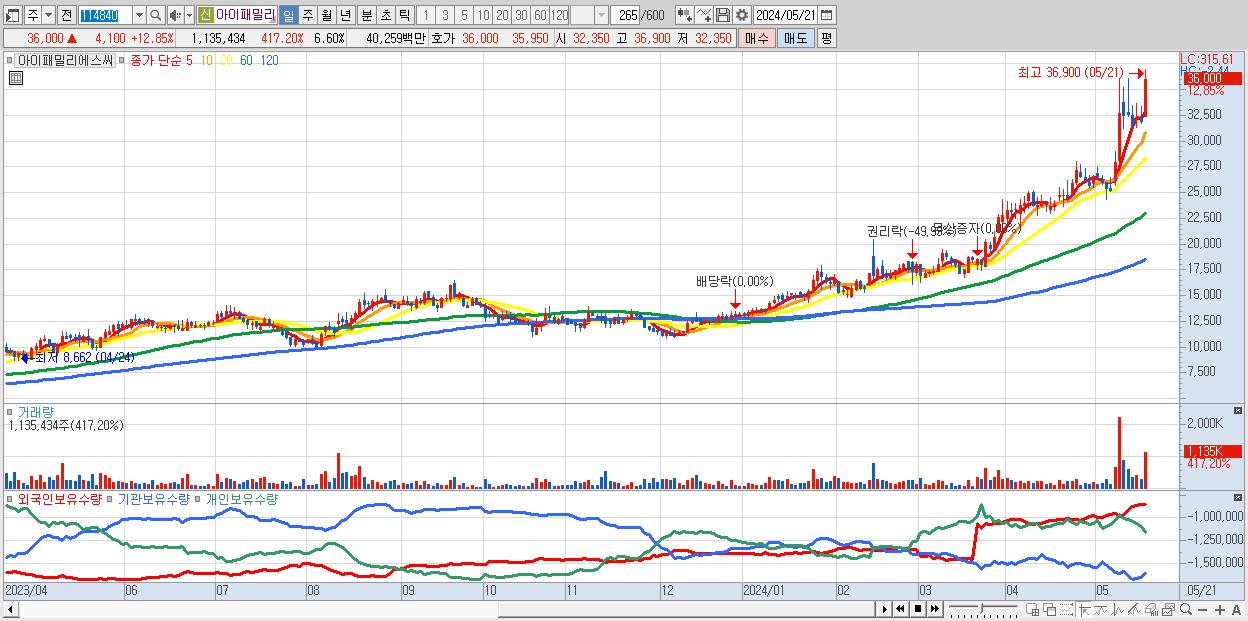The width and height of the screenshot is (1248, 621).
Task: Open the 주 type dropdown arrow
Action: coord(49,15)
